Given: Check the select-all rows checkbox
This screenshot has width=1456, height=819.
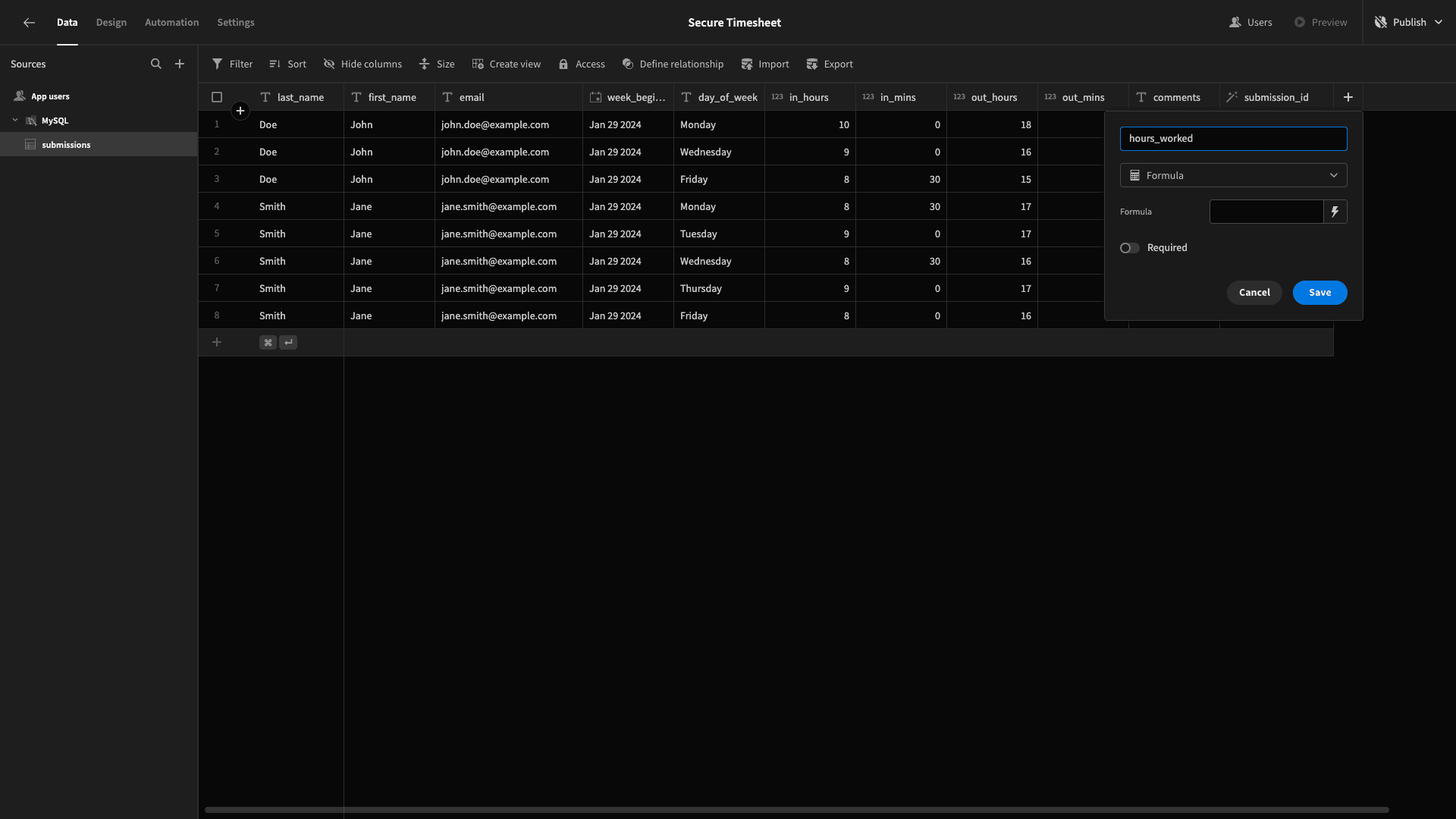Looking at the screenshot, I should pos(217,97).
